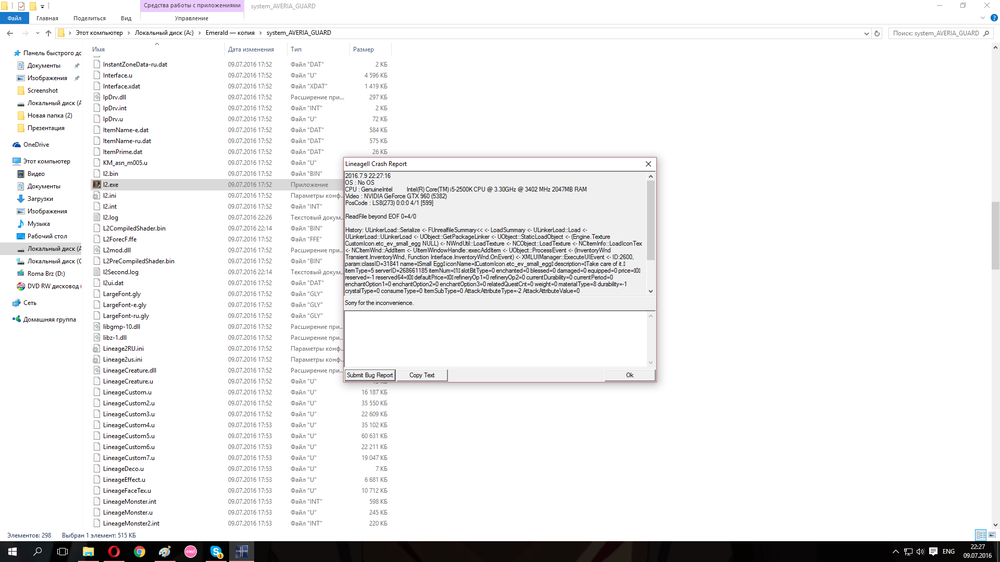Launch Skype from the taskbar
Screen dimensions: 1000x562
coord(217,551)
